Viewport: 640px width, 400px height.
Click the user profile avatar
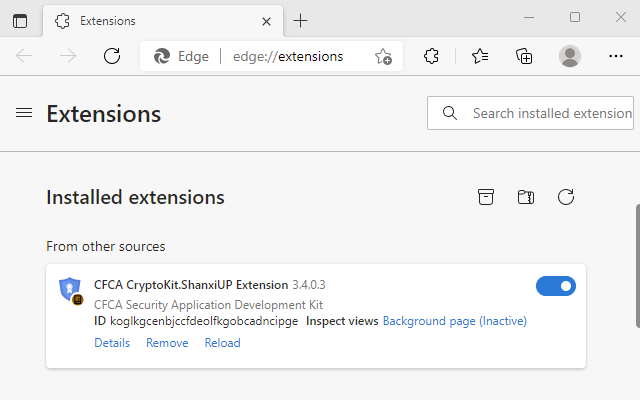(570, 56)
